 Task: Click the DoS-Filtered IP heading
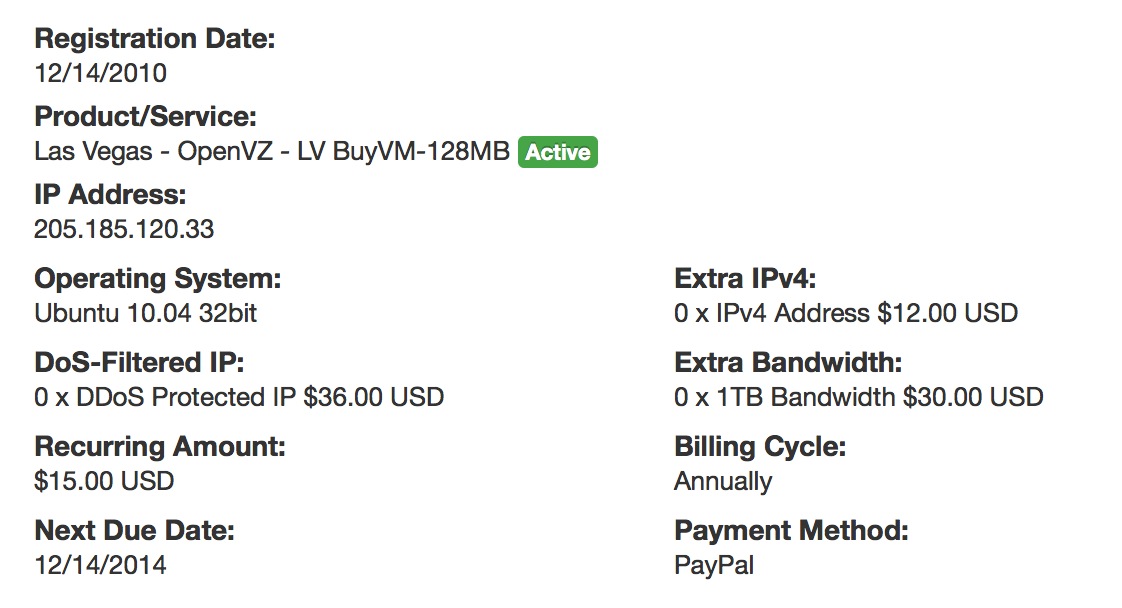(139, 363)
